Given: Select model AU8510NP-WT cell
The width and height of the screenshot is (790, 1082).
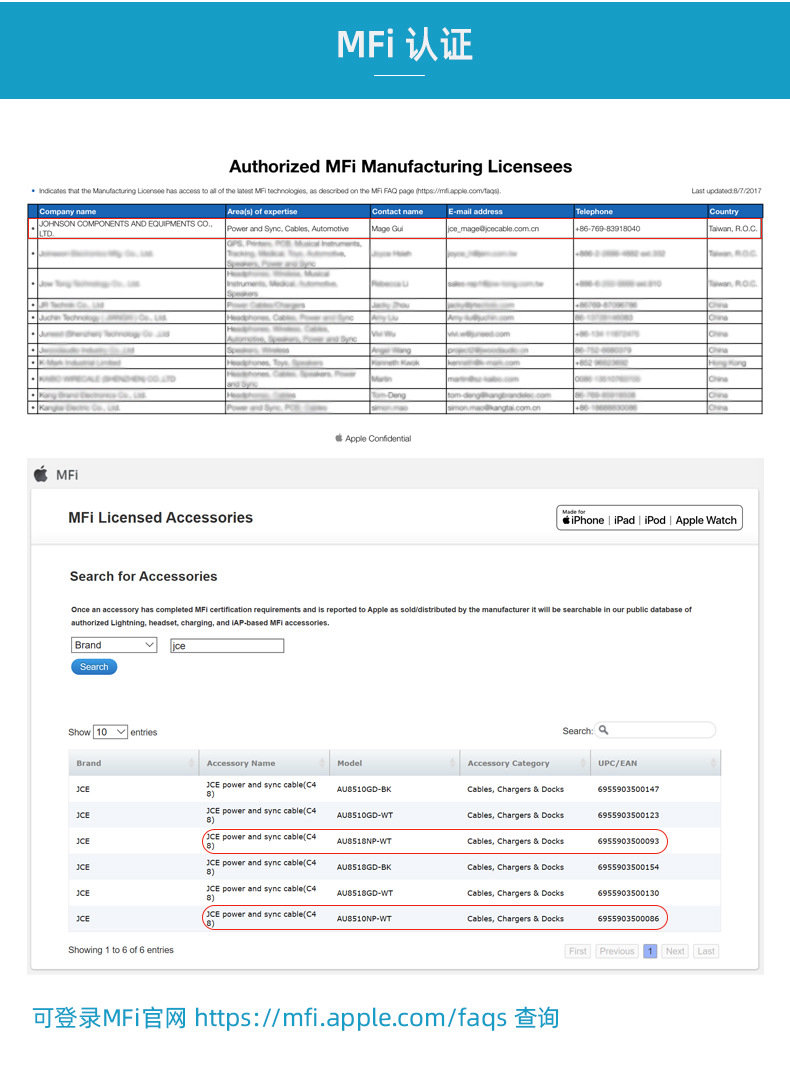Looking at the screenshot, I should [364, 919].
